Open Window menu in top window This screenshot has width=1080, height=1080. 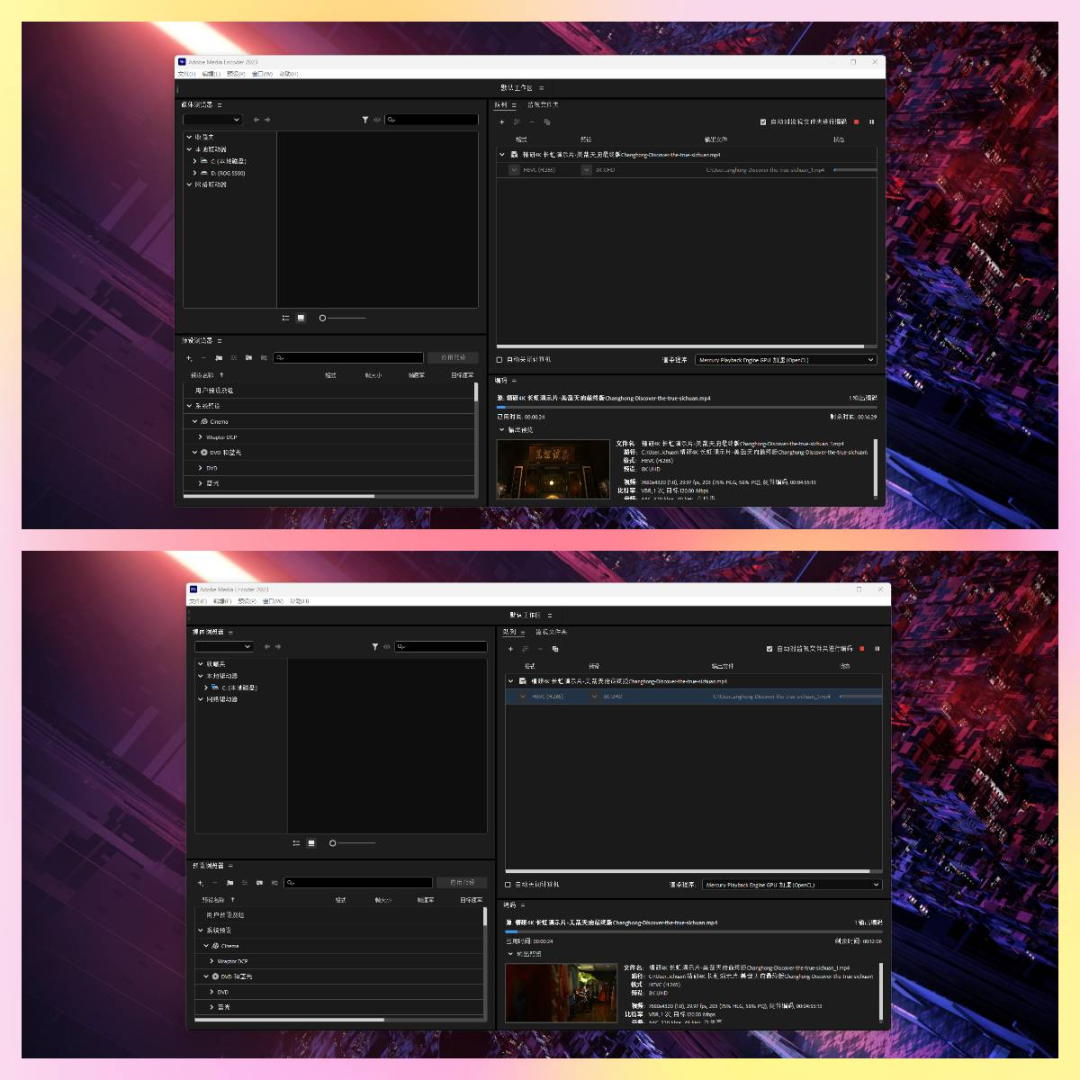[262, 74]
